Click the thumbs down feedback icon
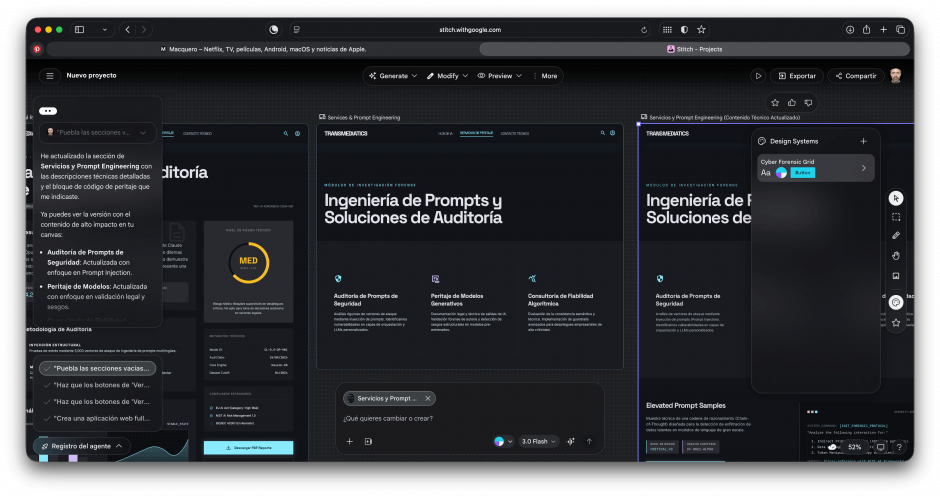940x496 pixels. click(808, 102)
